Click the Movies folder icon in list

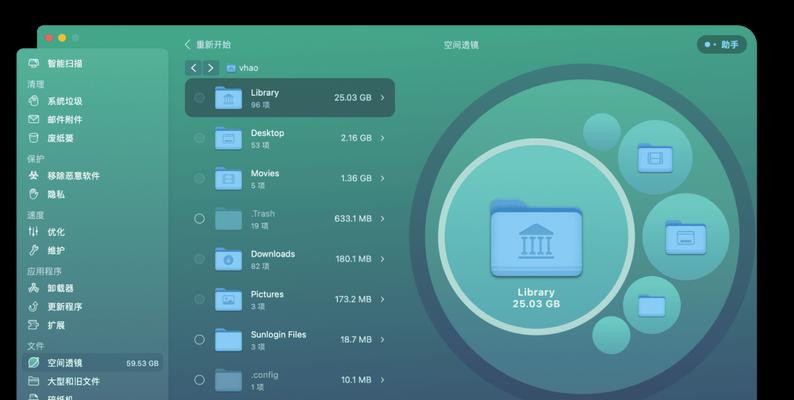click(228, 178)
